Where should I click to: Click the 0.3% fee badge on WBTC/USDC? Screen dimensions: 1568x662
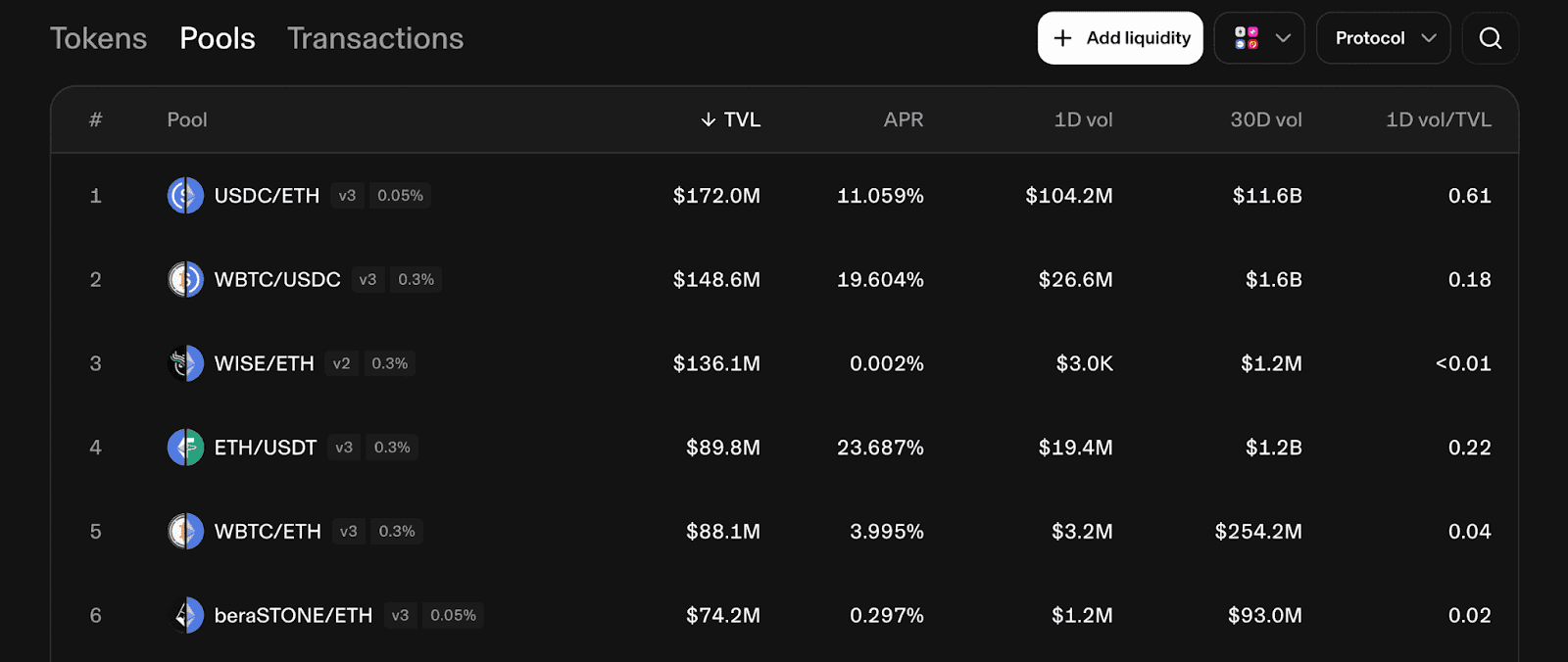click(416, 279)
